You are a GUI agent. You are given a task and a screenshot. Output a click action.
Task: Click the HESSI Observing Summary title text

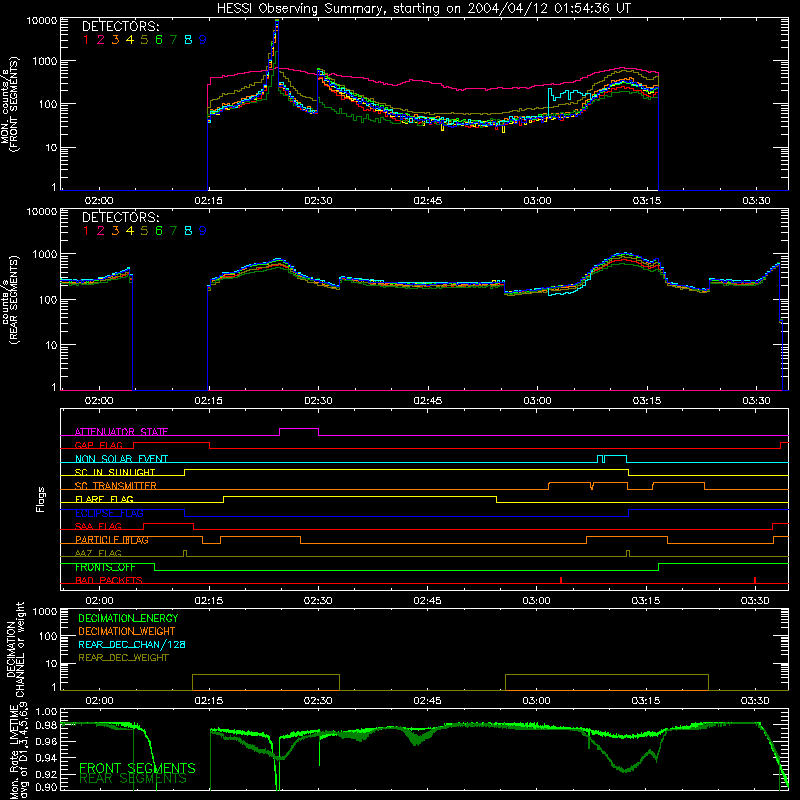423,9
